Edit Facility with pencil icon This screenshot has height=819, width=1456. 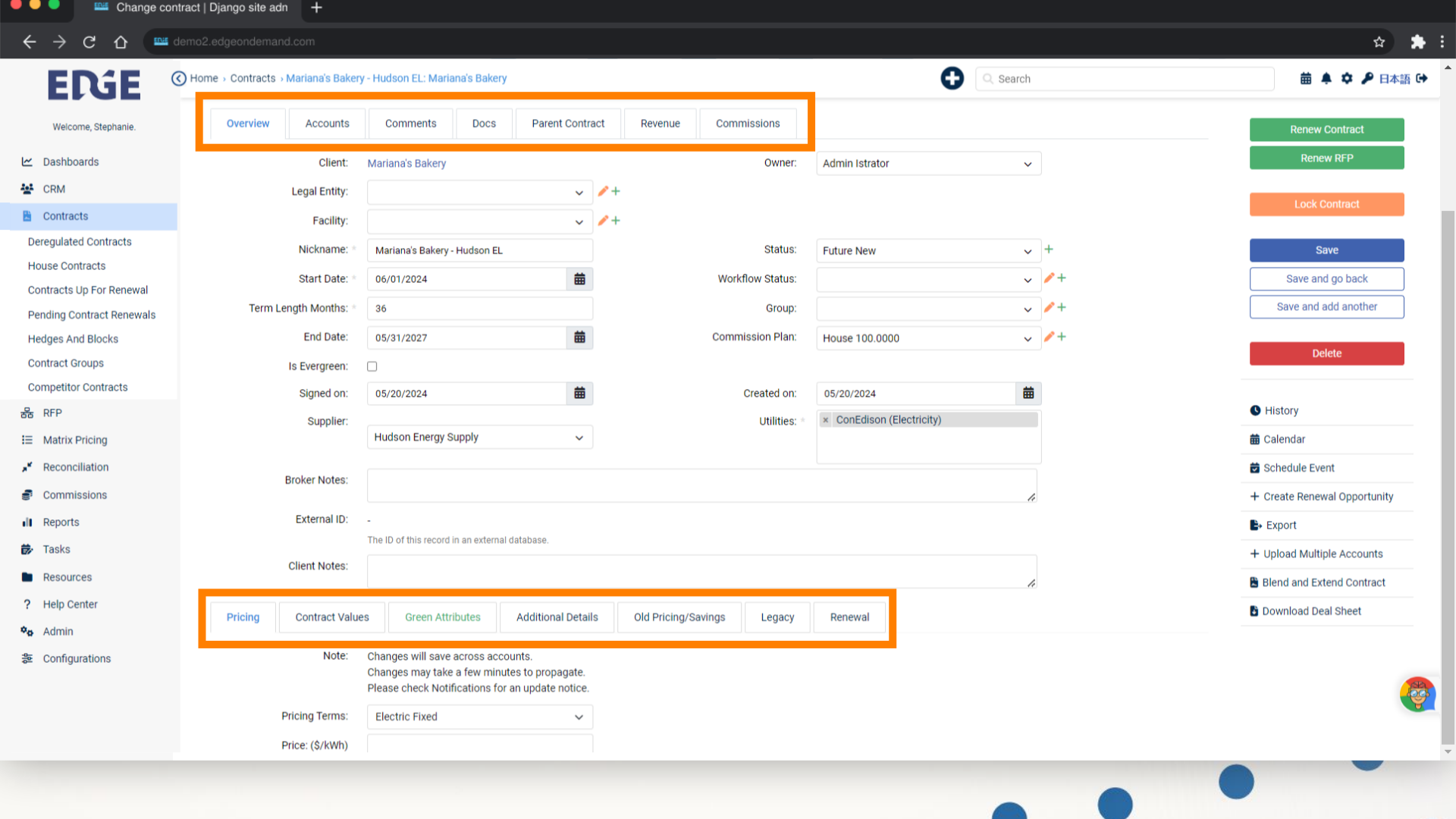[x=603, y=221]
